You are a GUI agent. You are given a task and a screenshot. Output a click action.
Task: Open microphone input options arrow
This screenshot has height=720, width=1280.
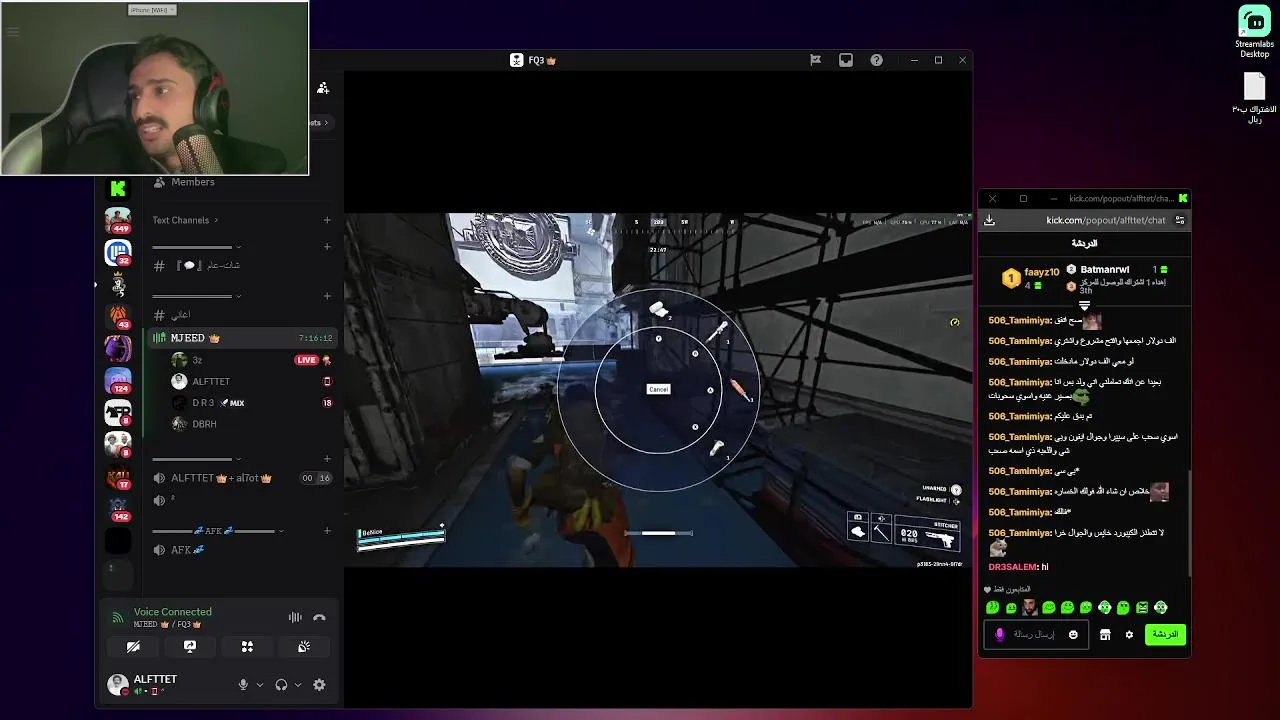[x=260, y=685]
